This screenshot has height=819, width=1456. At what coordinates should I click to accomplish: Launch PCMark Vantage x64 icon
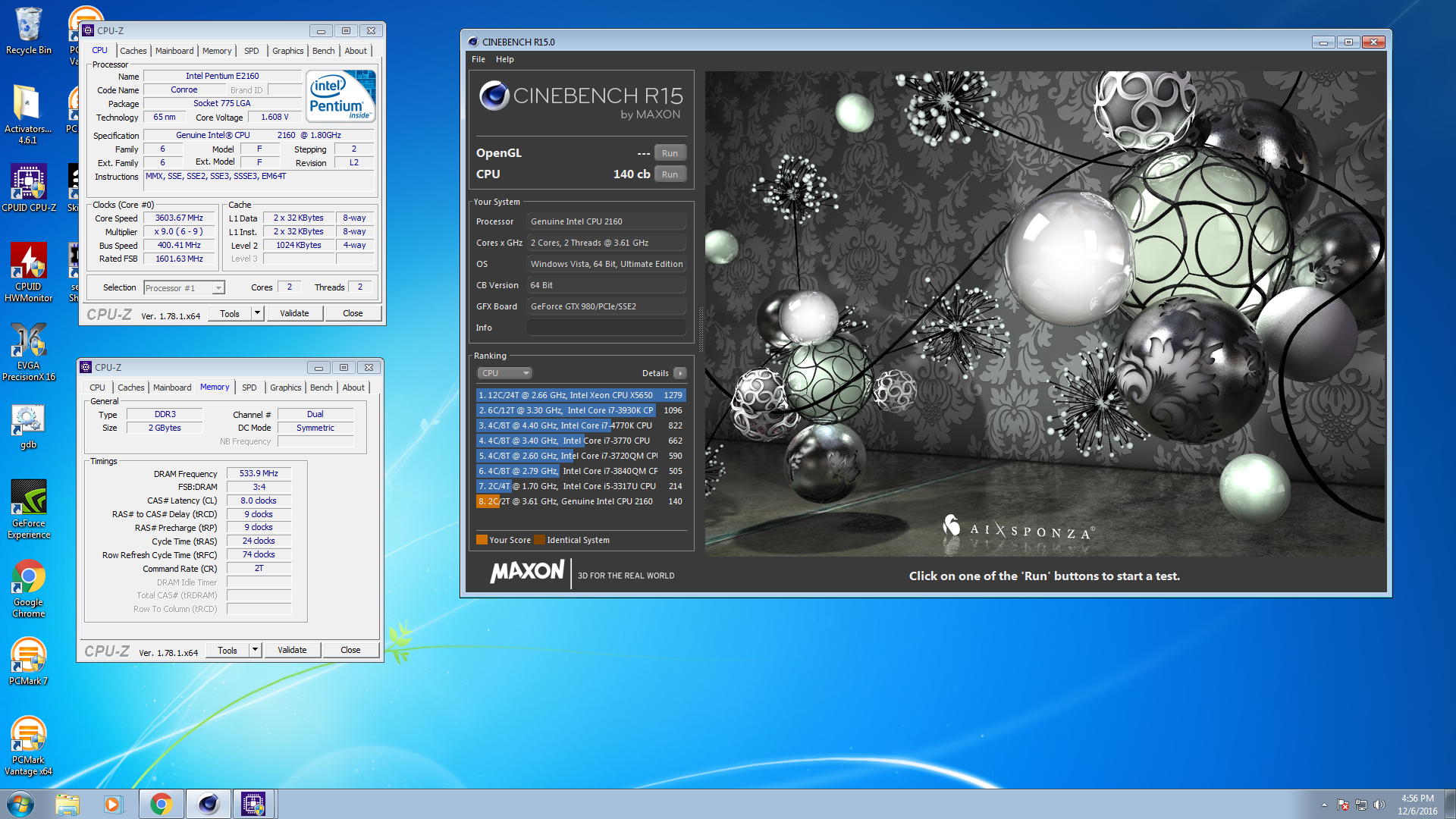click(x=28, y=746)
